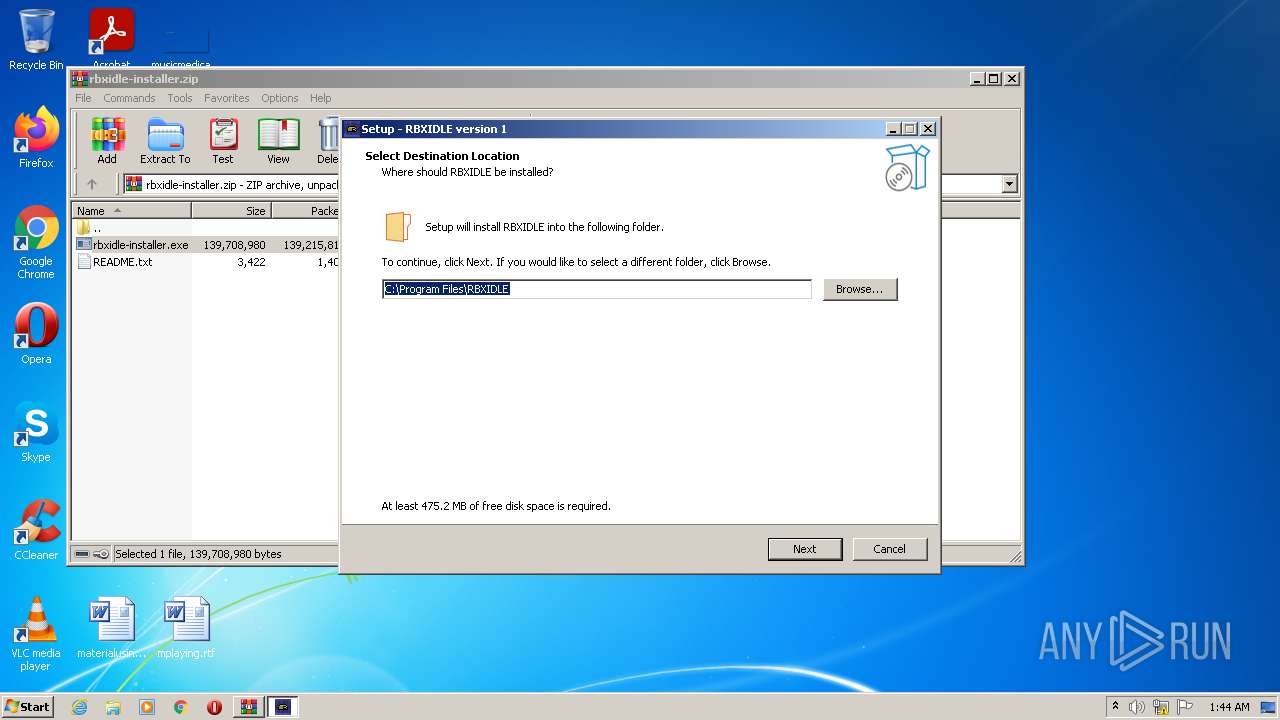Click the Add archive toolbar icon in WinRAR
The height and width of the screenshot is (720, 1280).
pos(107,141)
